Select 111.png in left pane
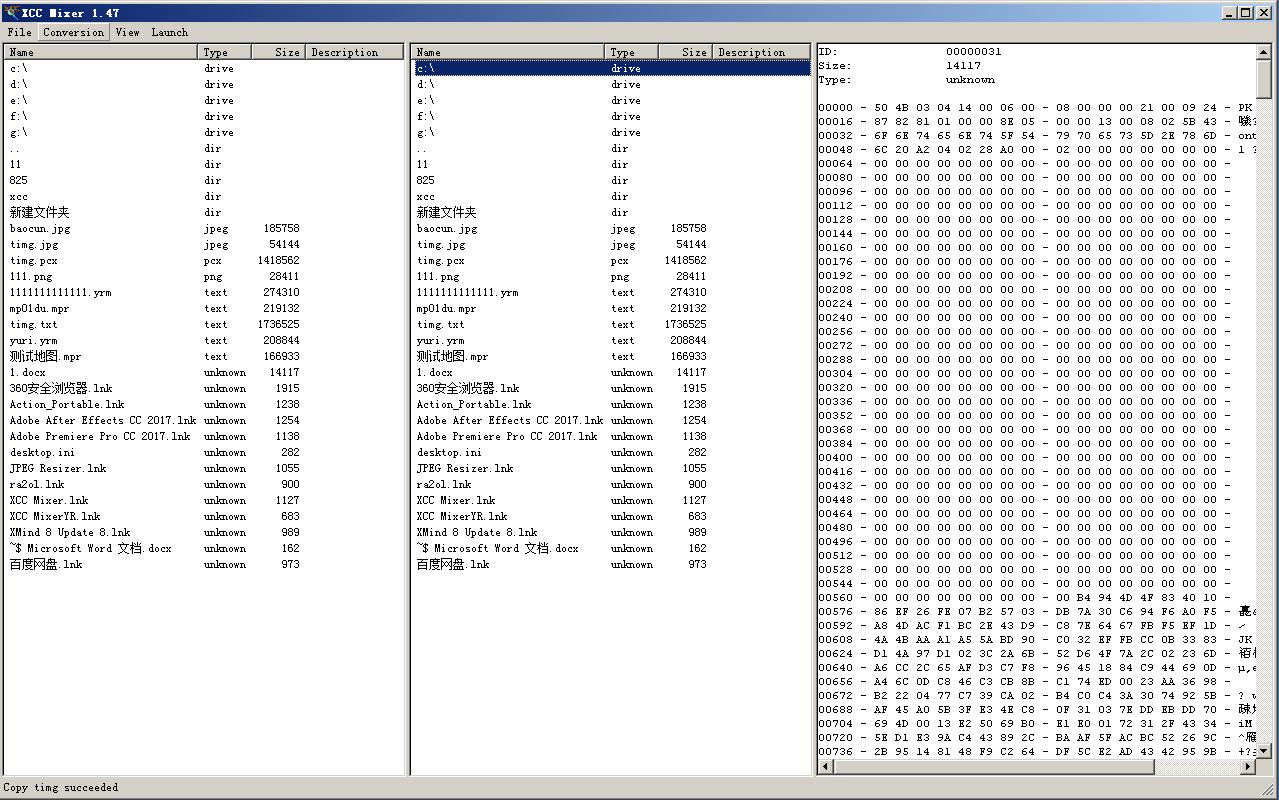 tap(31, 276)
